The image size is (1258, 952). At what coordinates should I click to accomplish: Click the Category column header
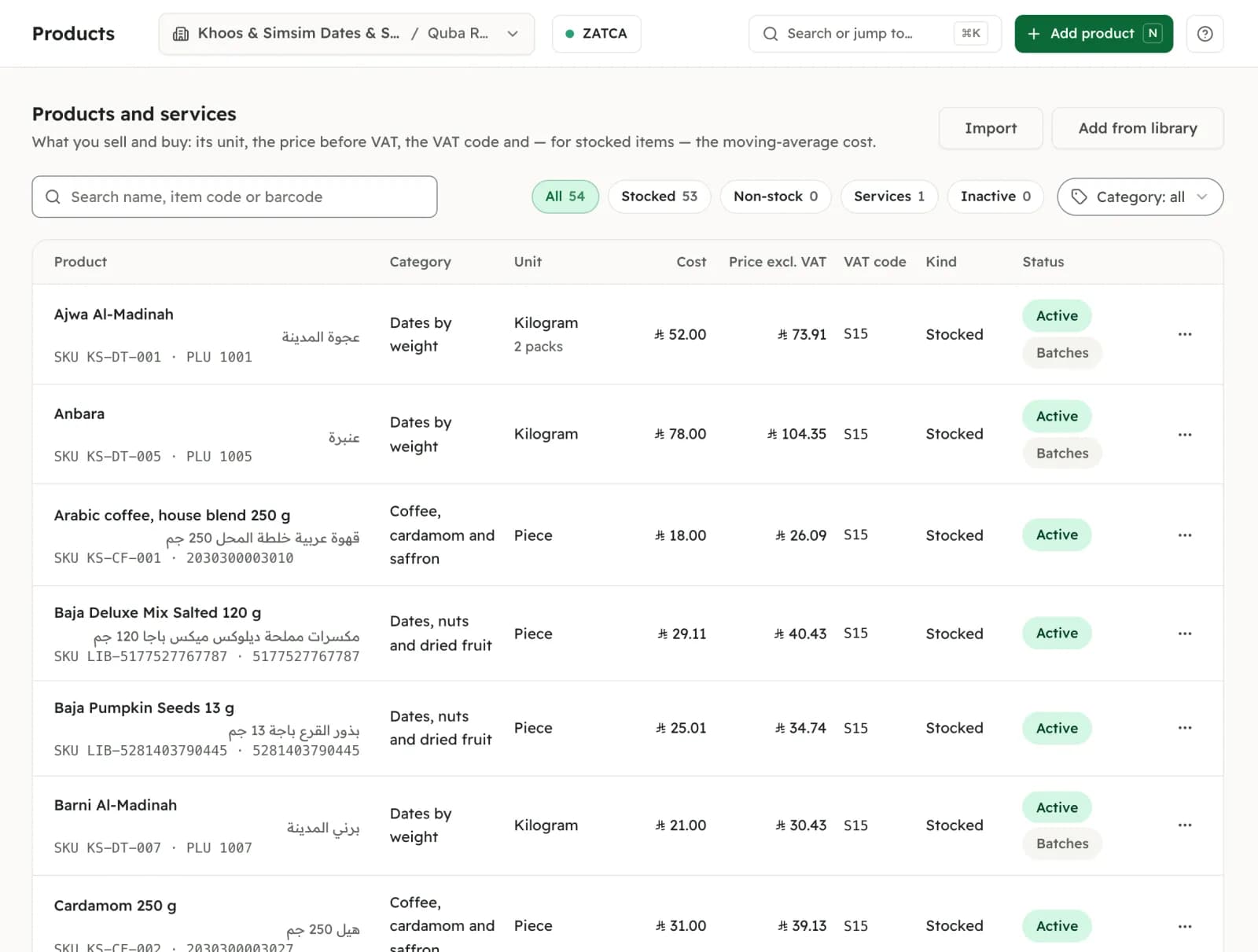point(420,262)
